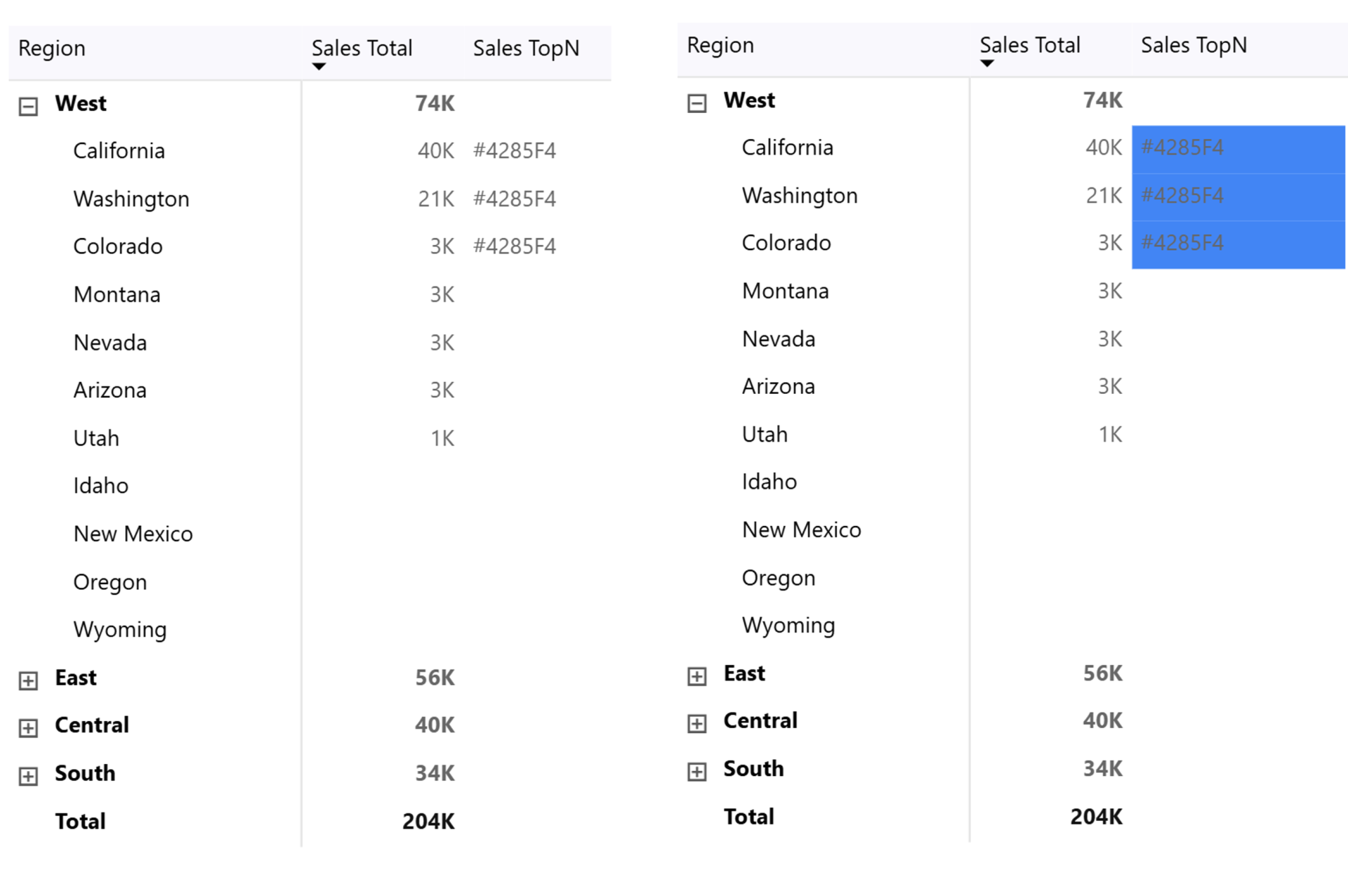Select New Mexico in the right table
The width and height of the screenshot is (1348, 896).
point(801,530)
